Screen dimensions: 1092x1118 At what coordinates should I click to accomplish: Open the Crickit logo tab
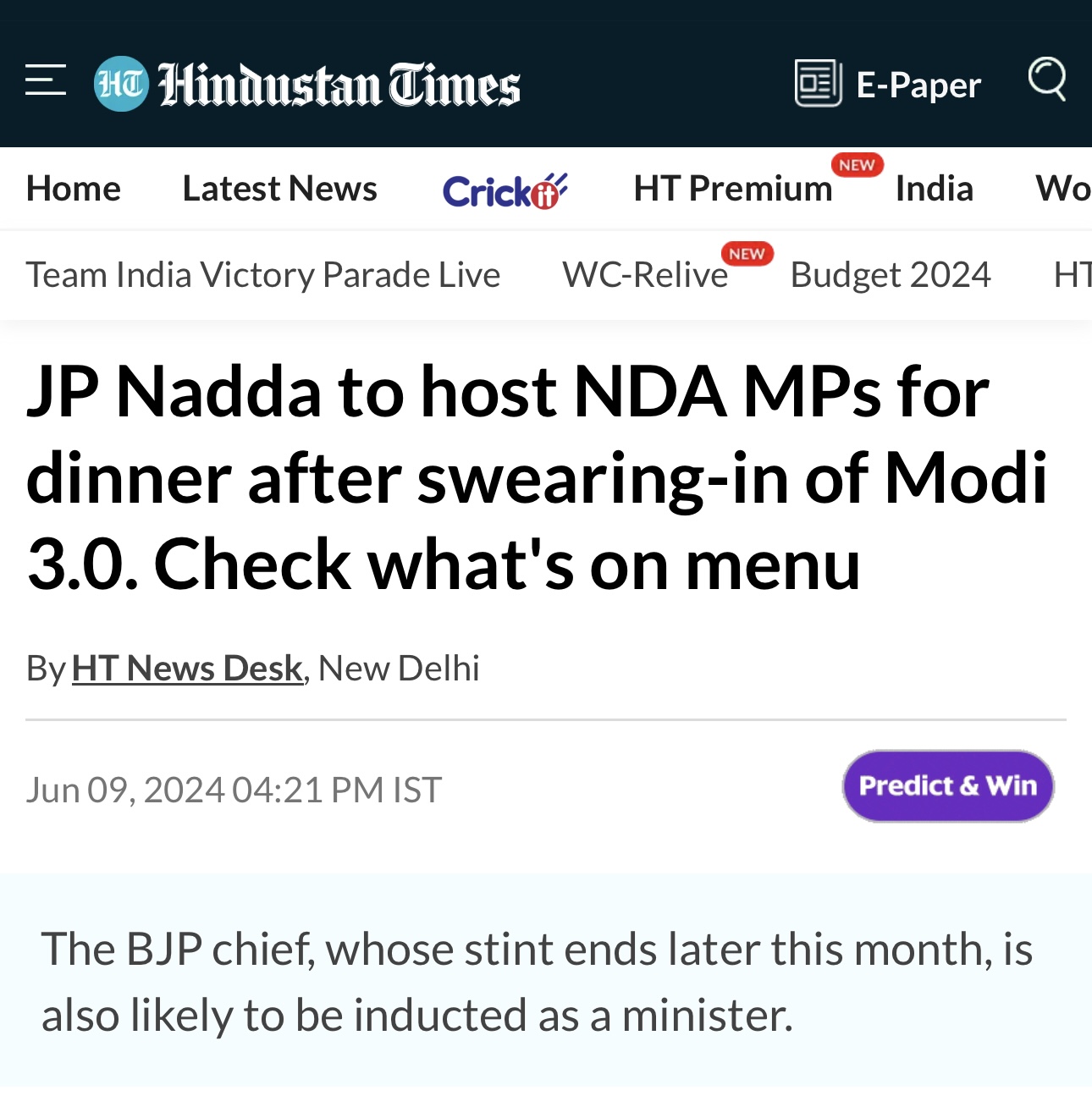tap(505, 190)
